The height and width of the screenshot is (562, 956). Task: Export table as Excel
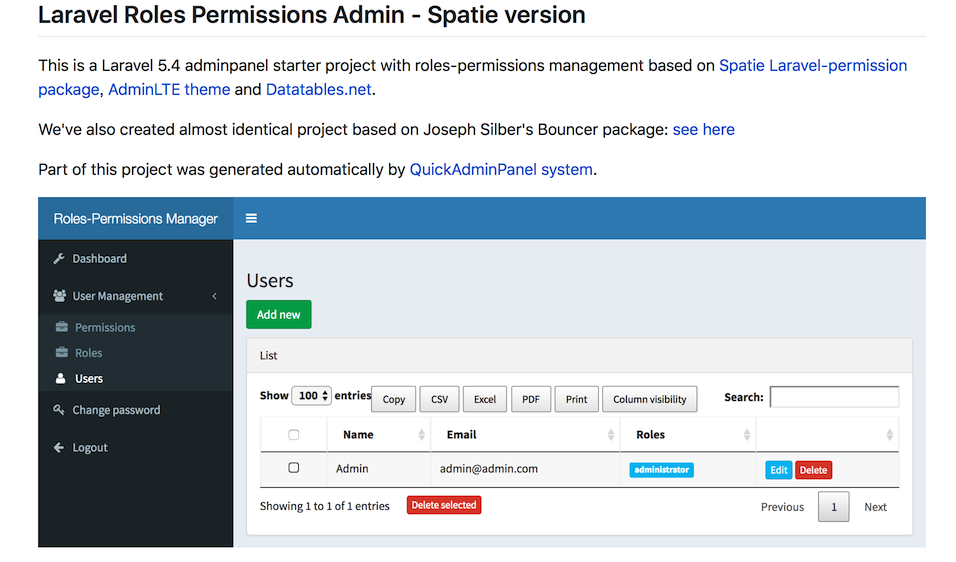click(485, 399)
